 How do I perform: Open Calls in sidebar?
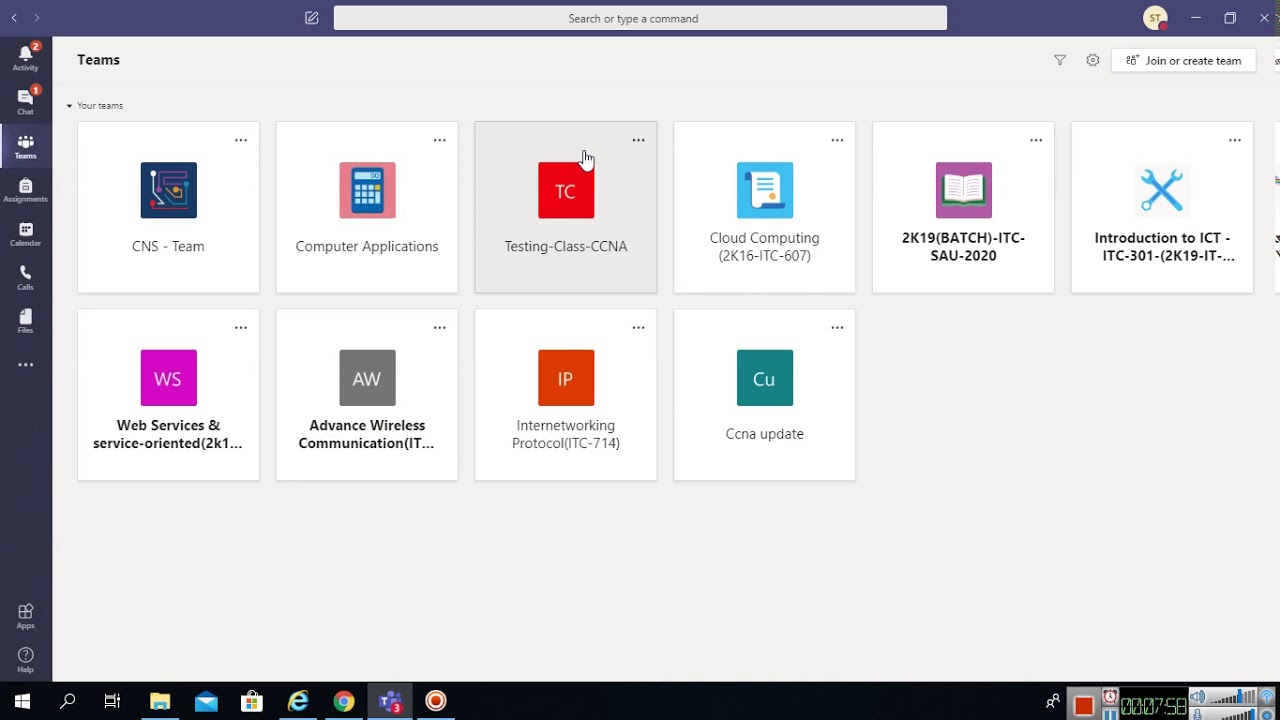[26, 278]
